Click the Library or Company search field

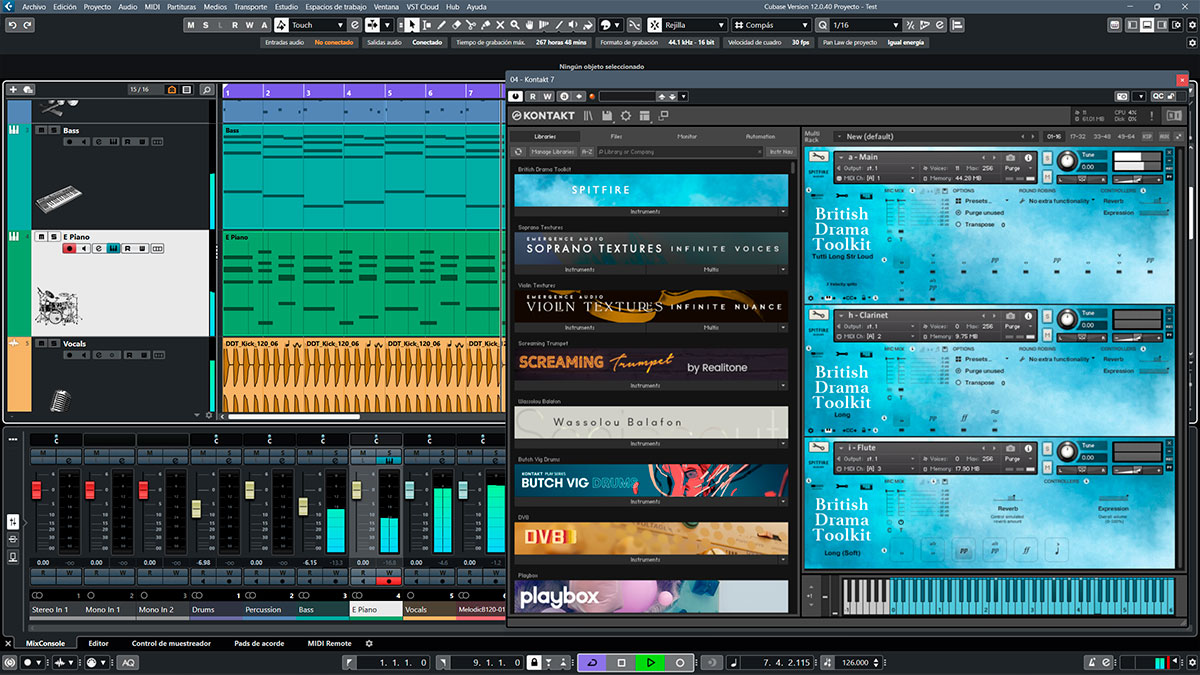click(x=678, y=152)
